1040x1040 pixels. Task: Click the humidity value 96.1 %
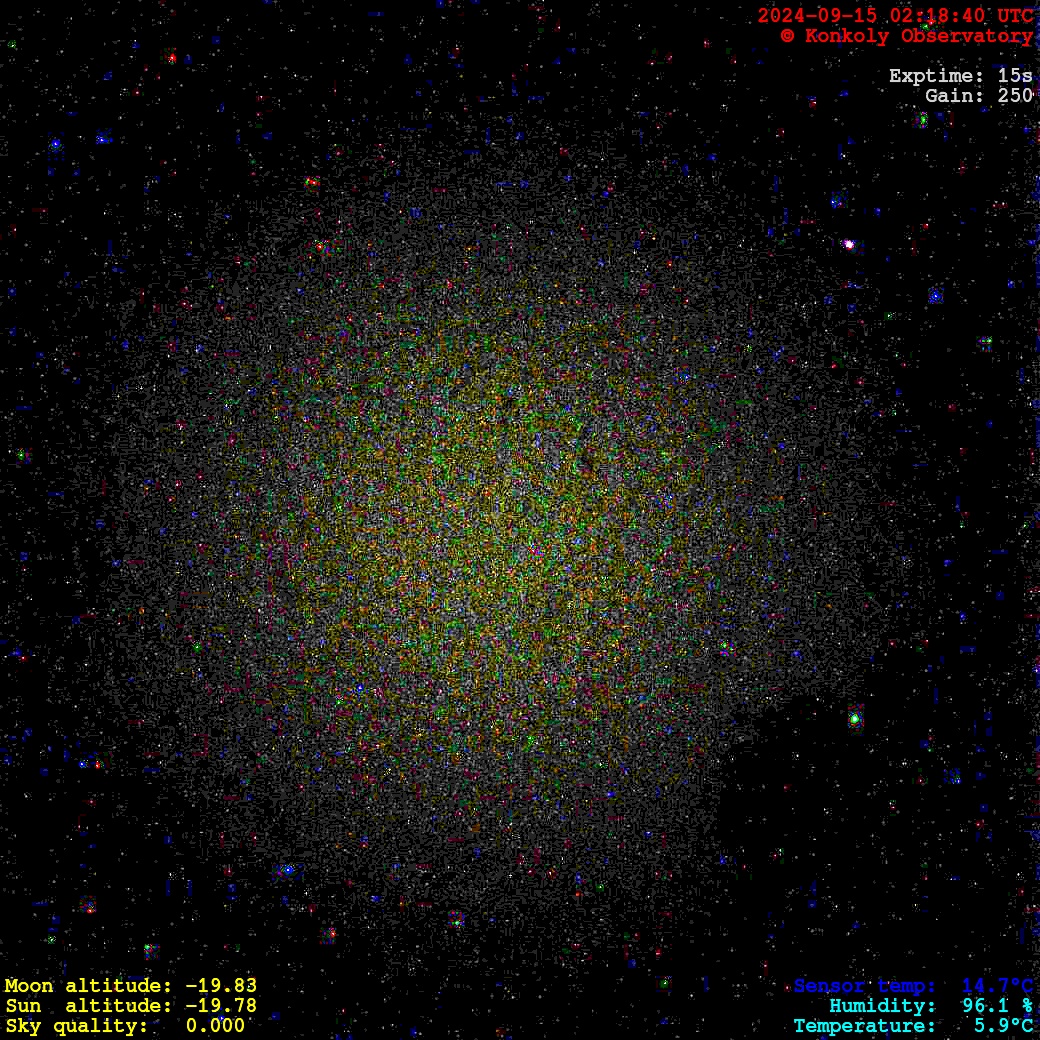997,1006
